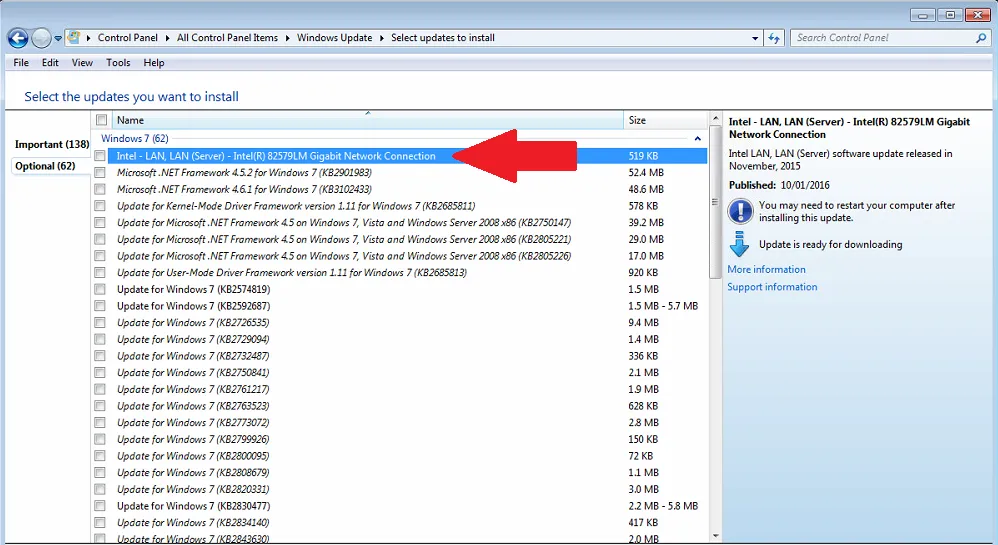Click list scrollbar up arrow

715,119
